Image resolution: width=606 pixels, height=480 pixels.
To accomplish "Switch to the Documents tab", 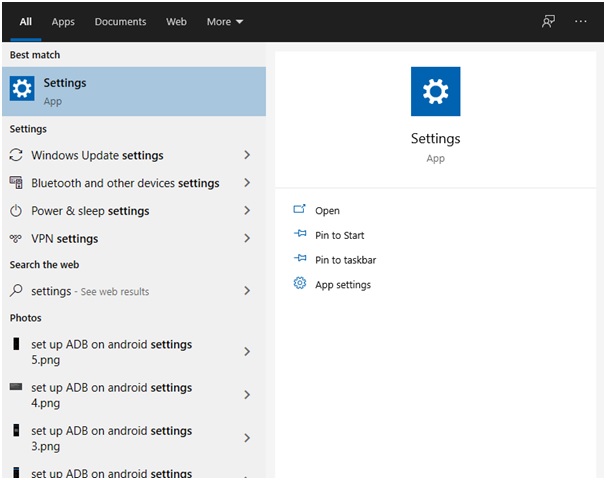I will click(120, 21).
